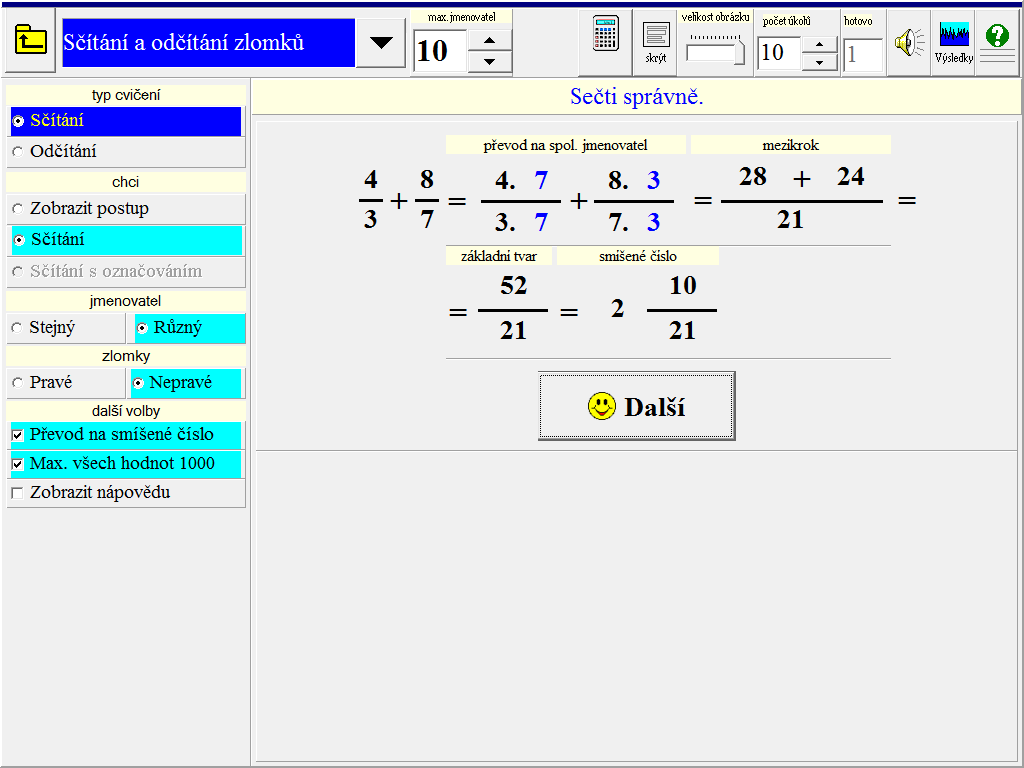This screenshot has height=768, width=1024.
Task: Click the převod na spol. jmenovatel label
Action: [566, 145]
